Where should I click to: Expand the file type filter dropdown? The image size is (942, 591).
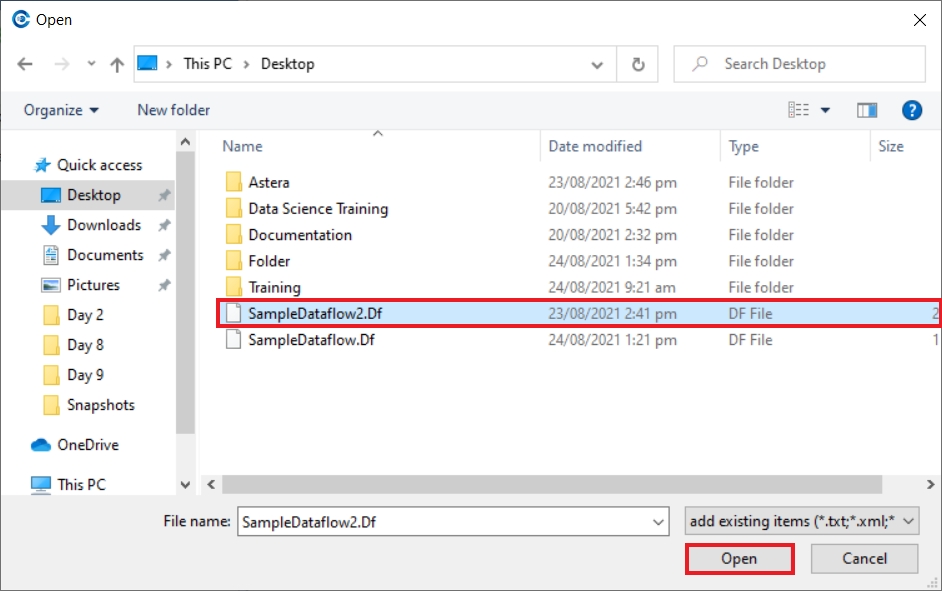coord(909,521)
